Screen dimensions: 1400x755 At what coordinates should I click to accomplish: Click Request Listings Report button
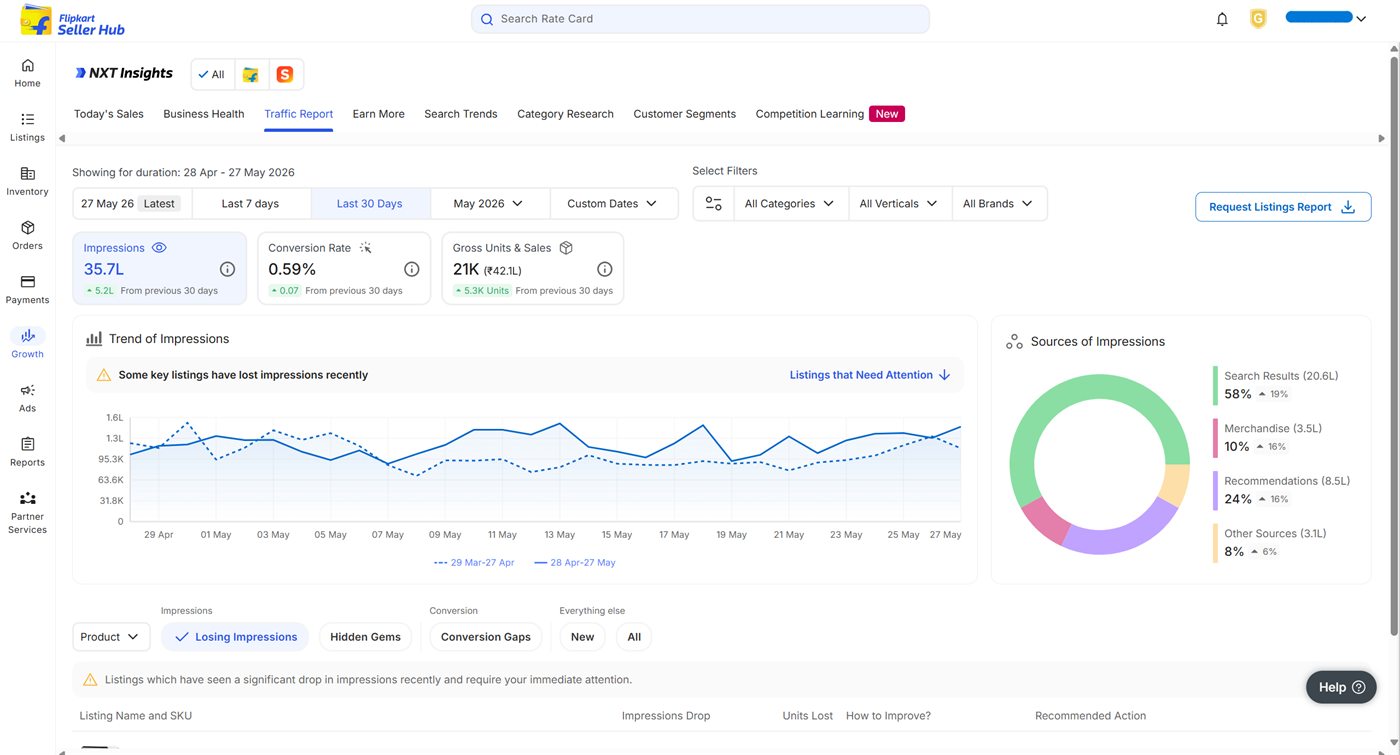coord(1283,207)
